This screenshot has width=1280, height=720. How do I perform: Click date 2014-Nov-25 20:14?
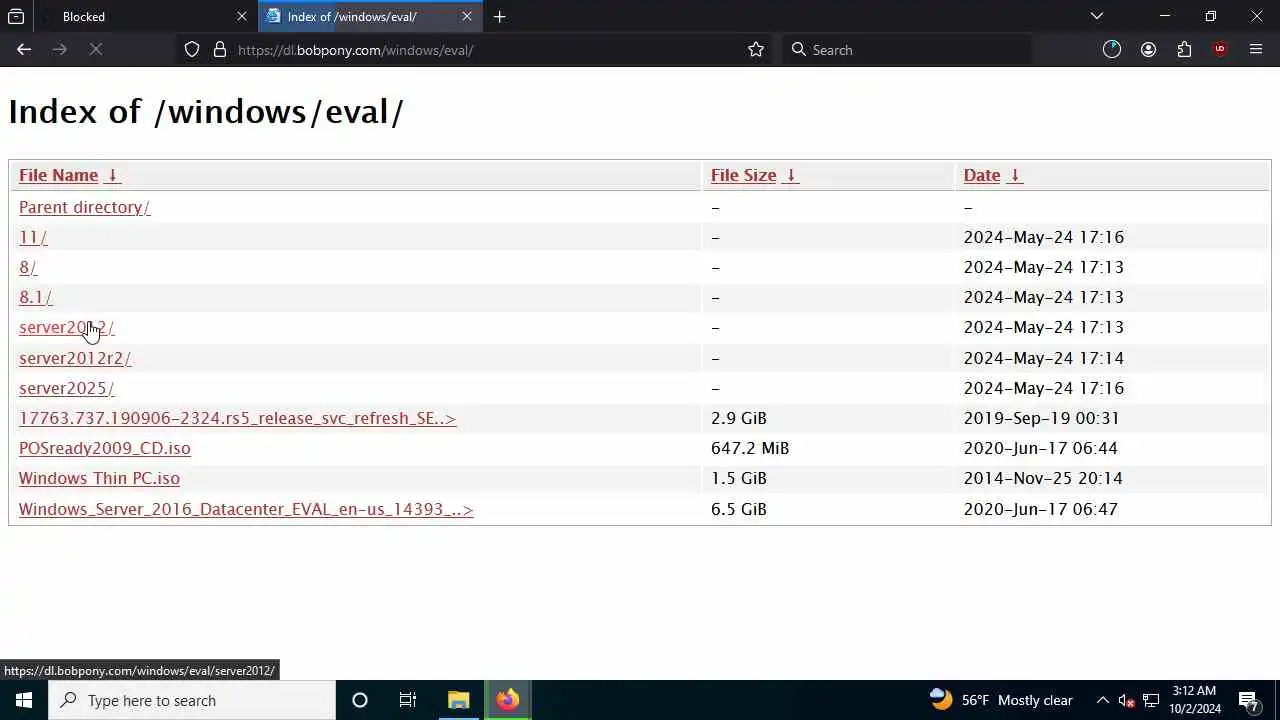click(1043, 478)
